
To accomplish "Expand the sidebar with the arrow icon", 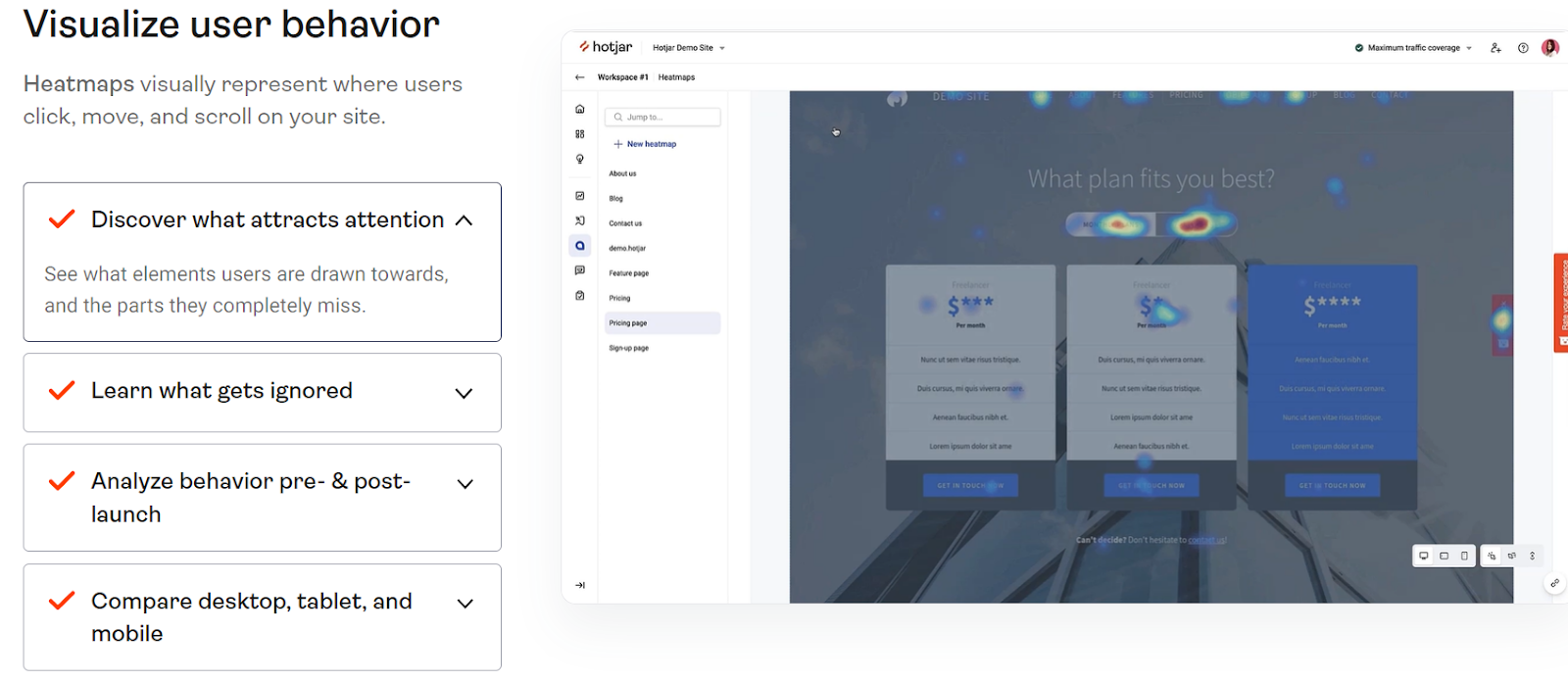I will pyautogui.click(x=580, y=585).
